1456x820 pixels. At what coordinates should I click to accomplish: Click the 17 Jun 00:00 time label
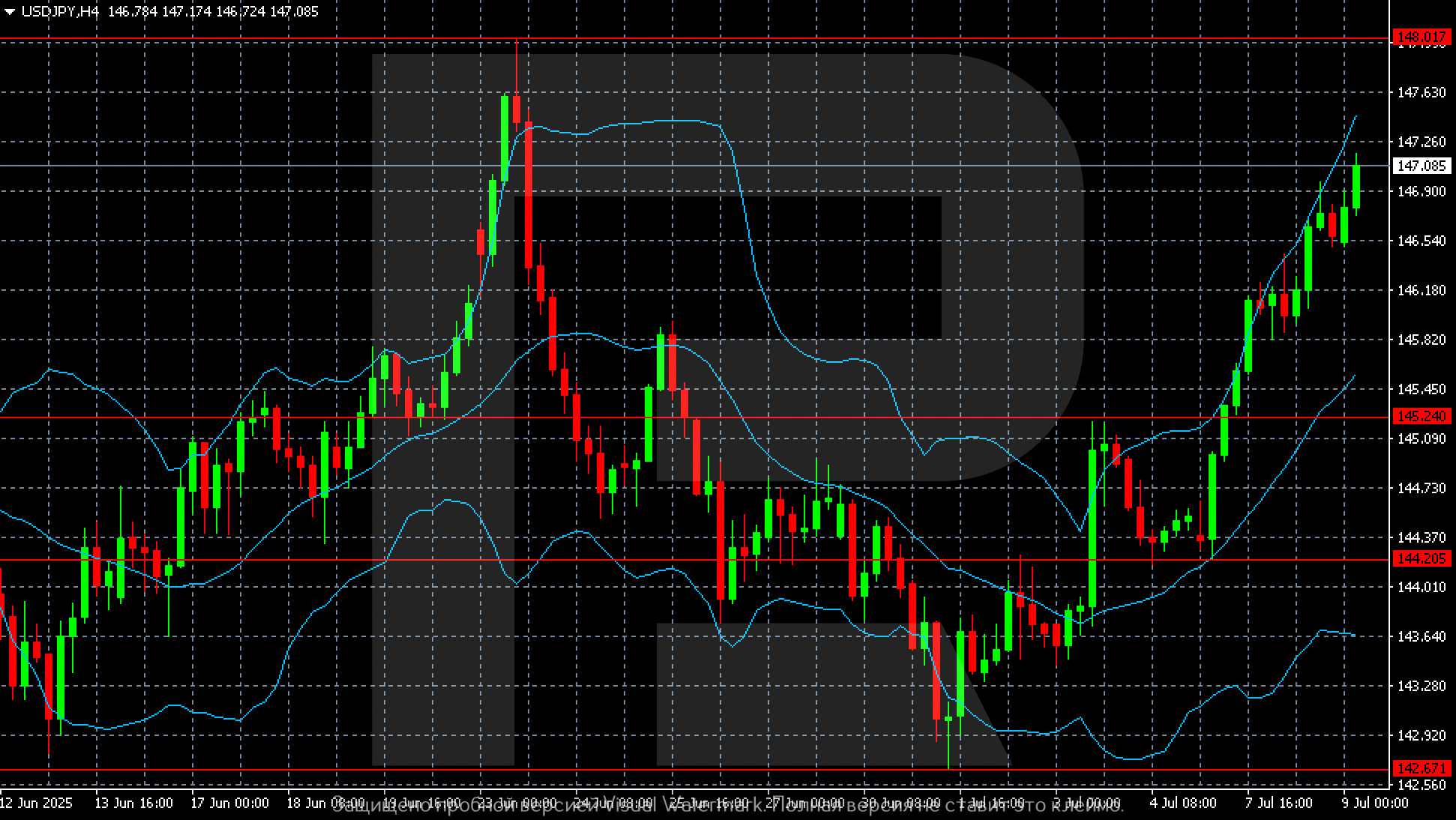pos(229,803)
